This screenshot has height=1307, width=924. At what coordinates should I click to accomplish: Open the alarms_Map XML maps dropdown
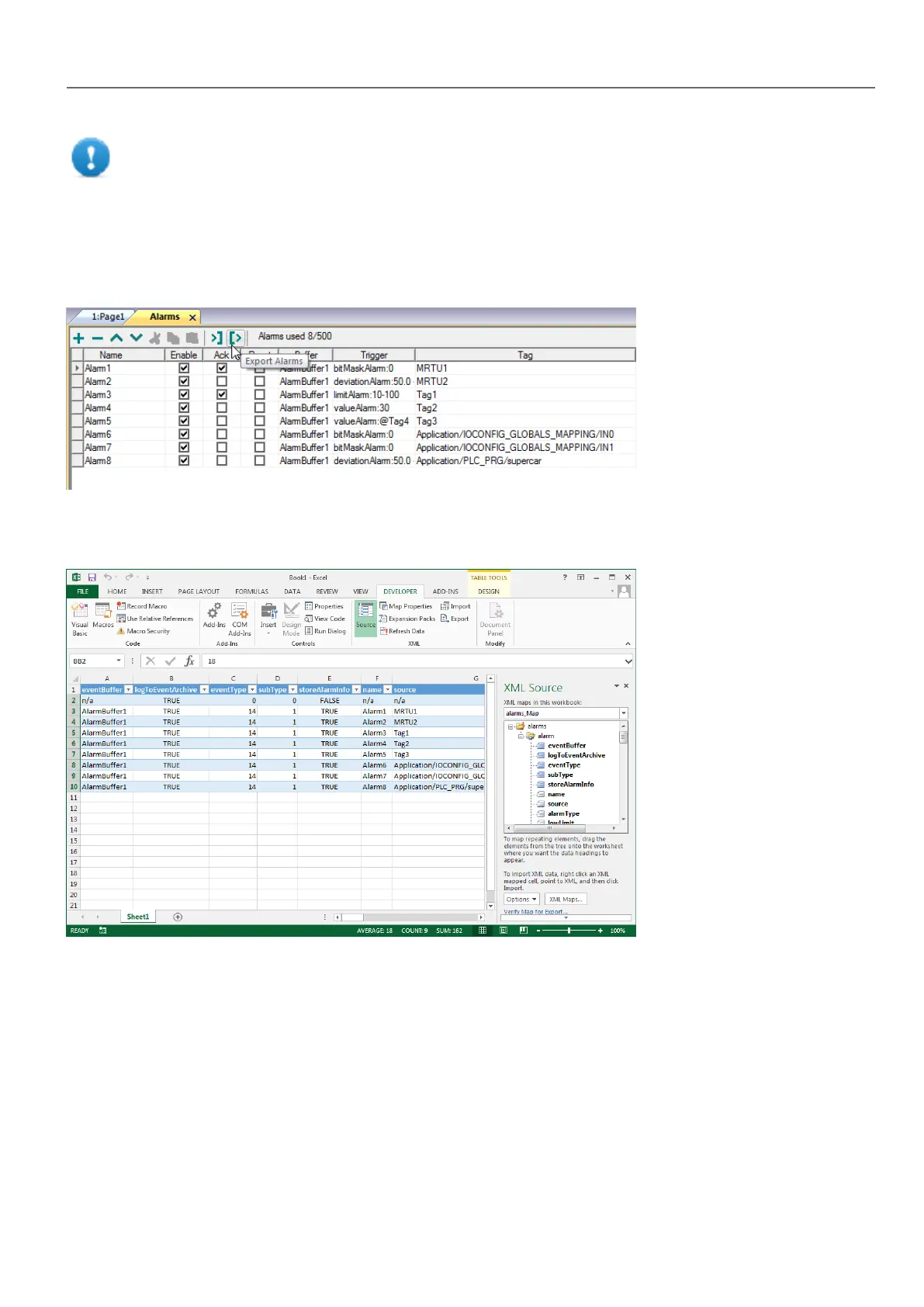pos(623,713)
